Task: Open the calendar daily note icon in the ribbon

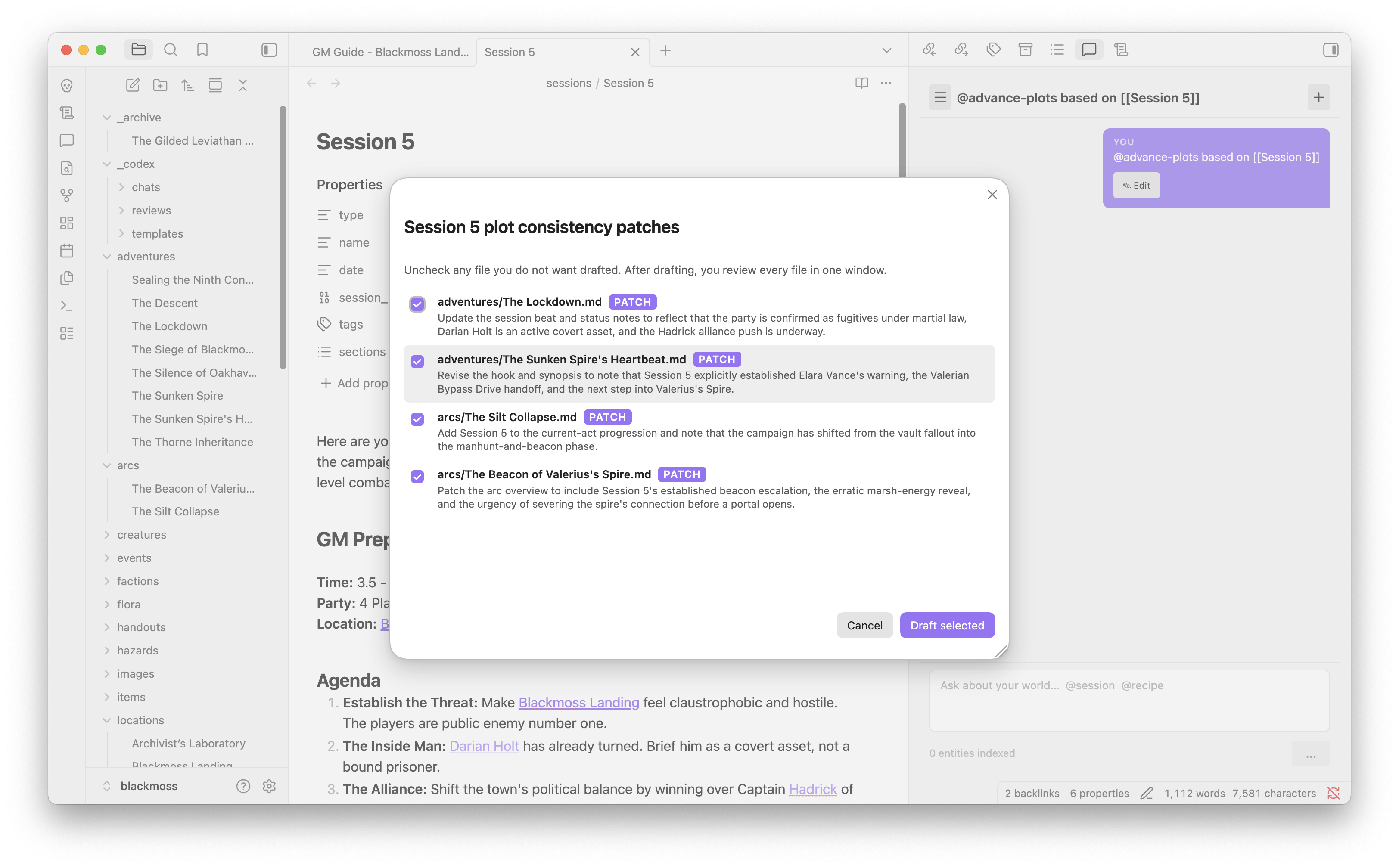Action: click(x=67, y=250)
